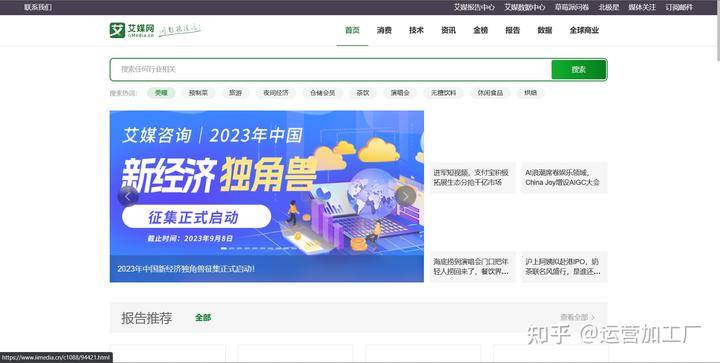
Task: Click the 艾媒网 iiMedia logo
Action: [x=132, y=30]
